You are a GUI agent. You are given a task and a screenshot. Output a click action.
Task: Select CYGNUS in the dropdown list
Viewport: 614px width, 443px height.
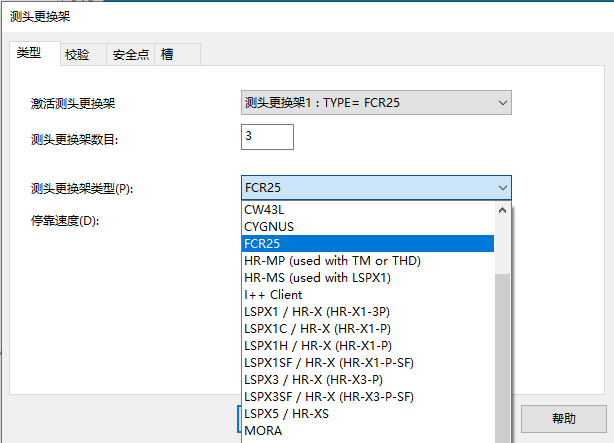tap(367, 227)
